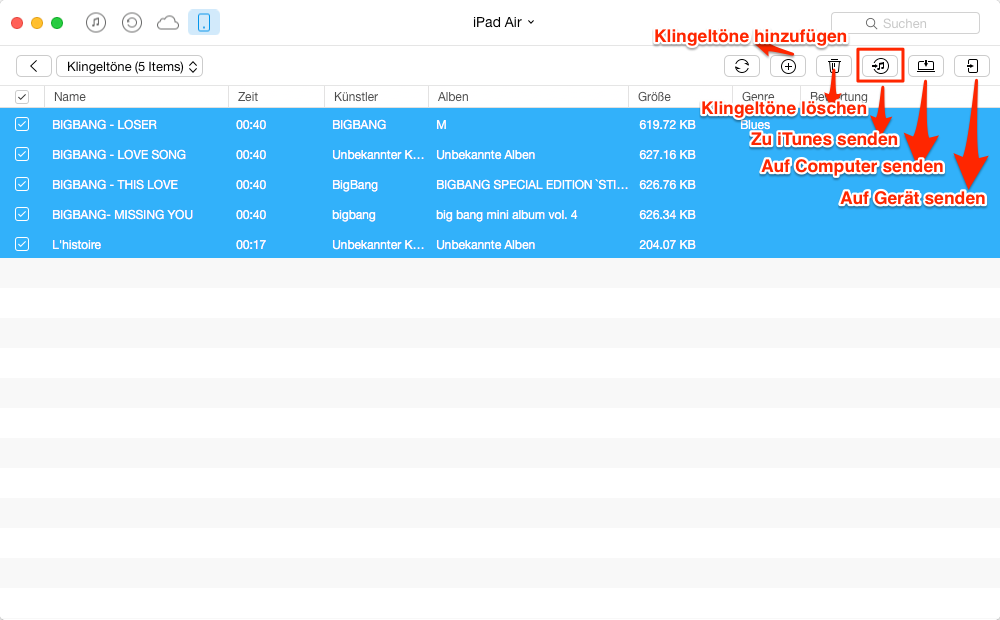Select the BIGBANG - LOVE SONG ringtone name
The image size is (1000, 620).
119,155
